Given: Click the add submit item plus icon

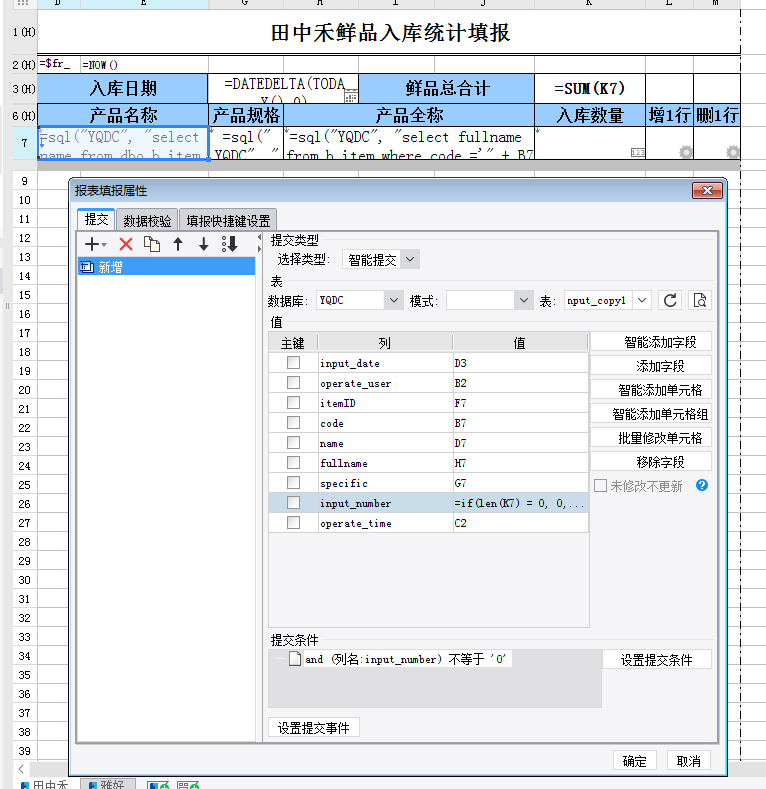Looking at the screenshot, I should pyautogui.click(x=92, y=245).
